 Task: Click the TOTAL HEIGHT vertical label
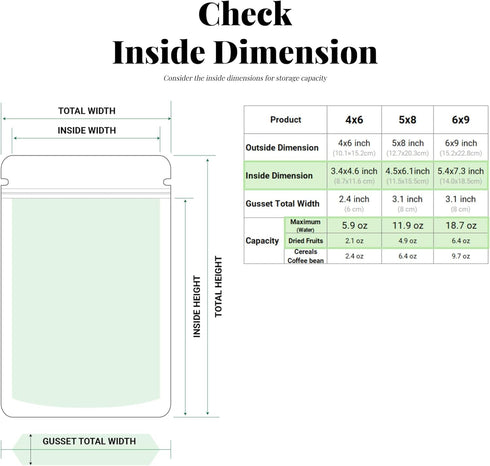pyautogui.click(x=218, y=287)
